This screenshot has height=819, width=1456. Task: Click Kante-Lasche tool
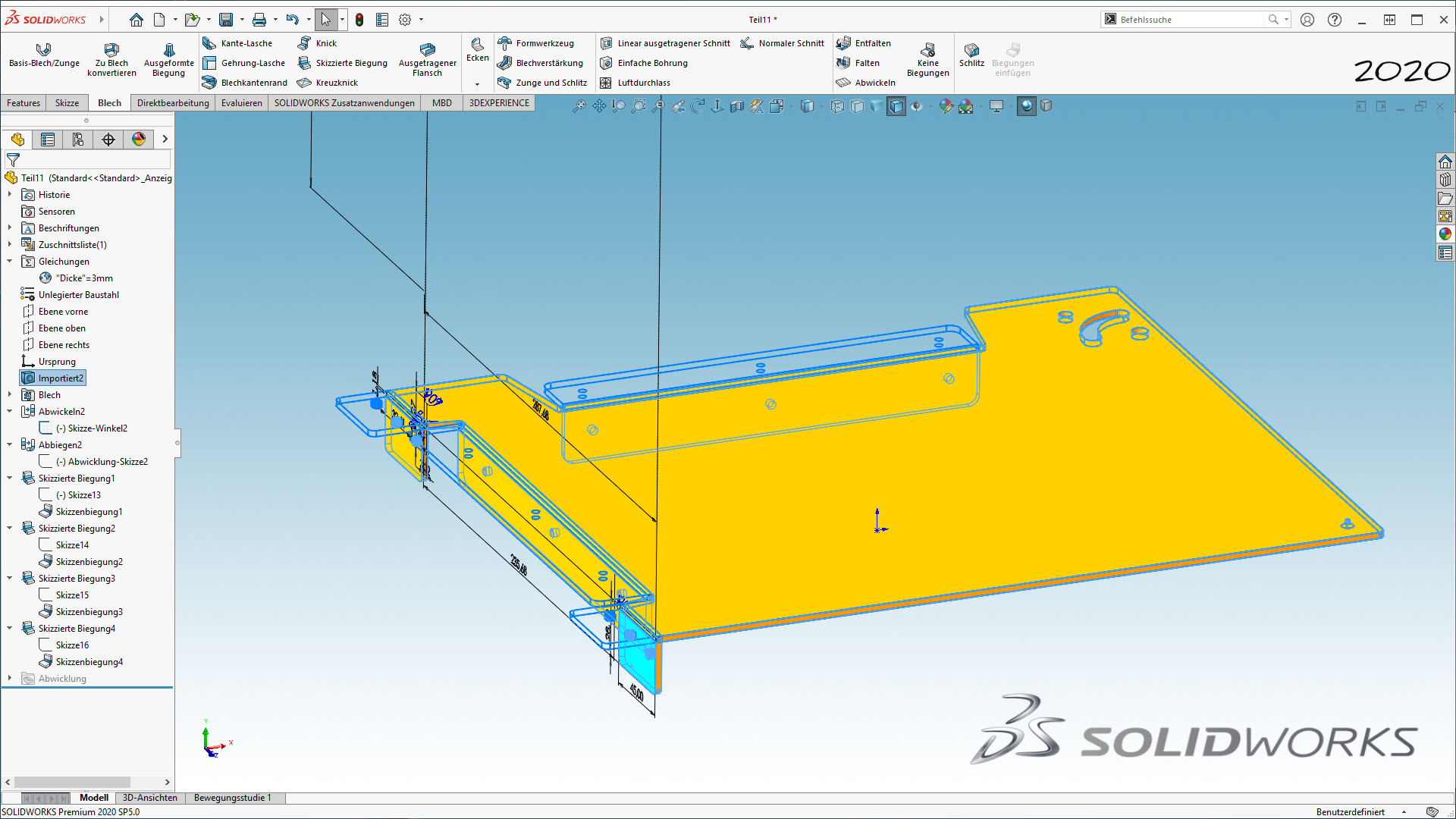[x=238, y=43]
